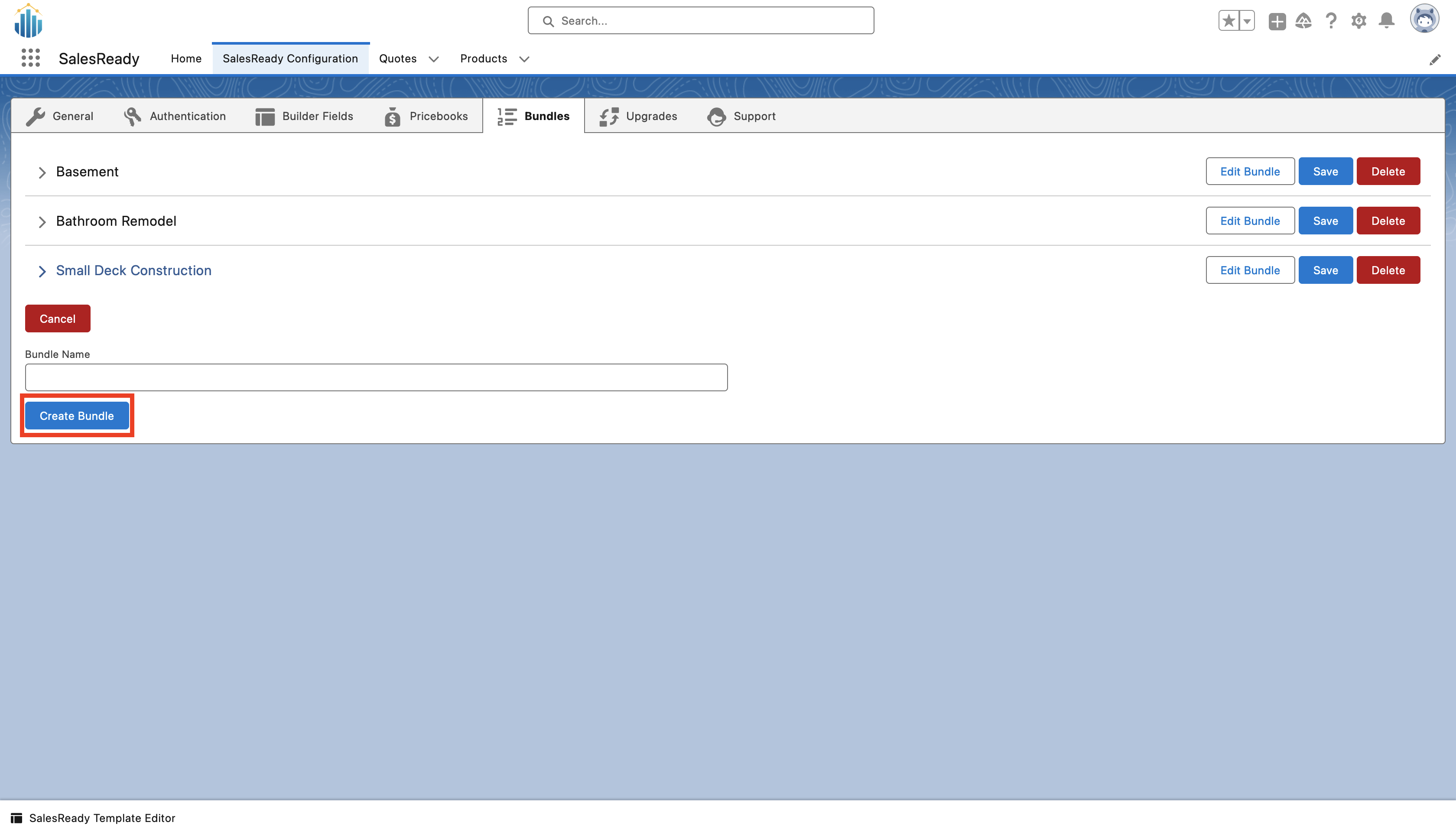This screenshot has height=835, width=1456.
Task: Expand the Basement bundle
Action: click(42, 172)
